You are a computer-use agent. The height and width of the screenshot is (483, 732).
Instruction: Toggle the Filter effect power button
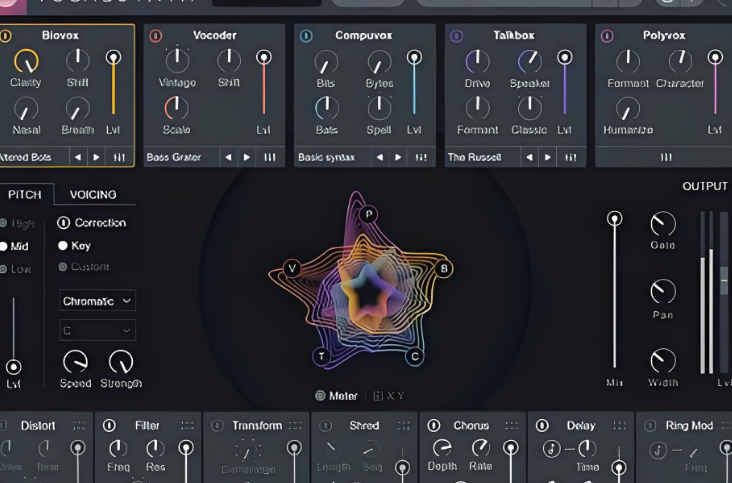(x=109, y=426)
